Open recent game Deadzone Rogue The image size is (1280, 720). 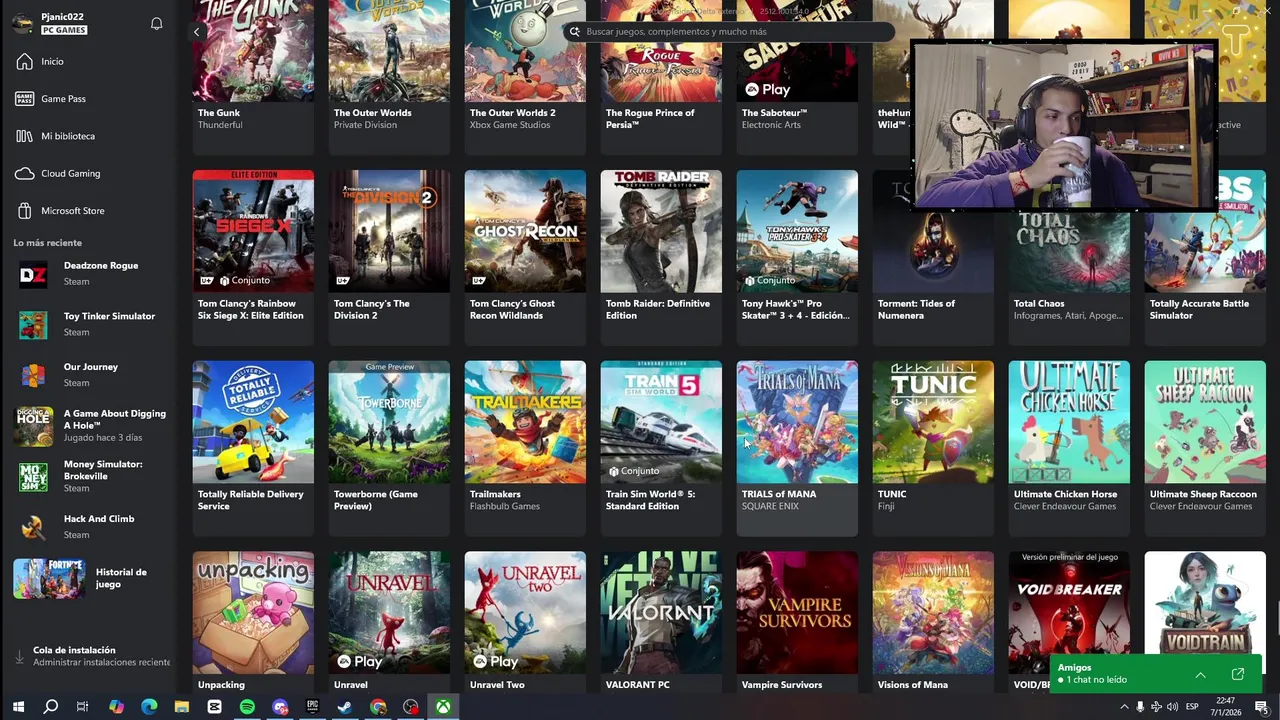click(90, 273)
